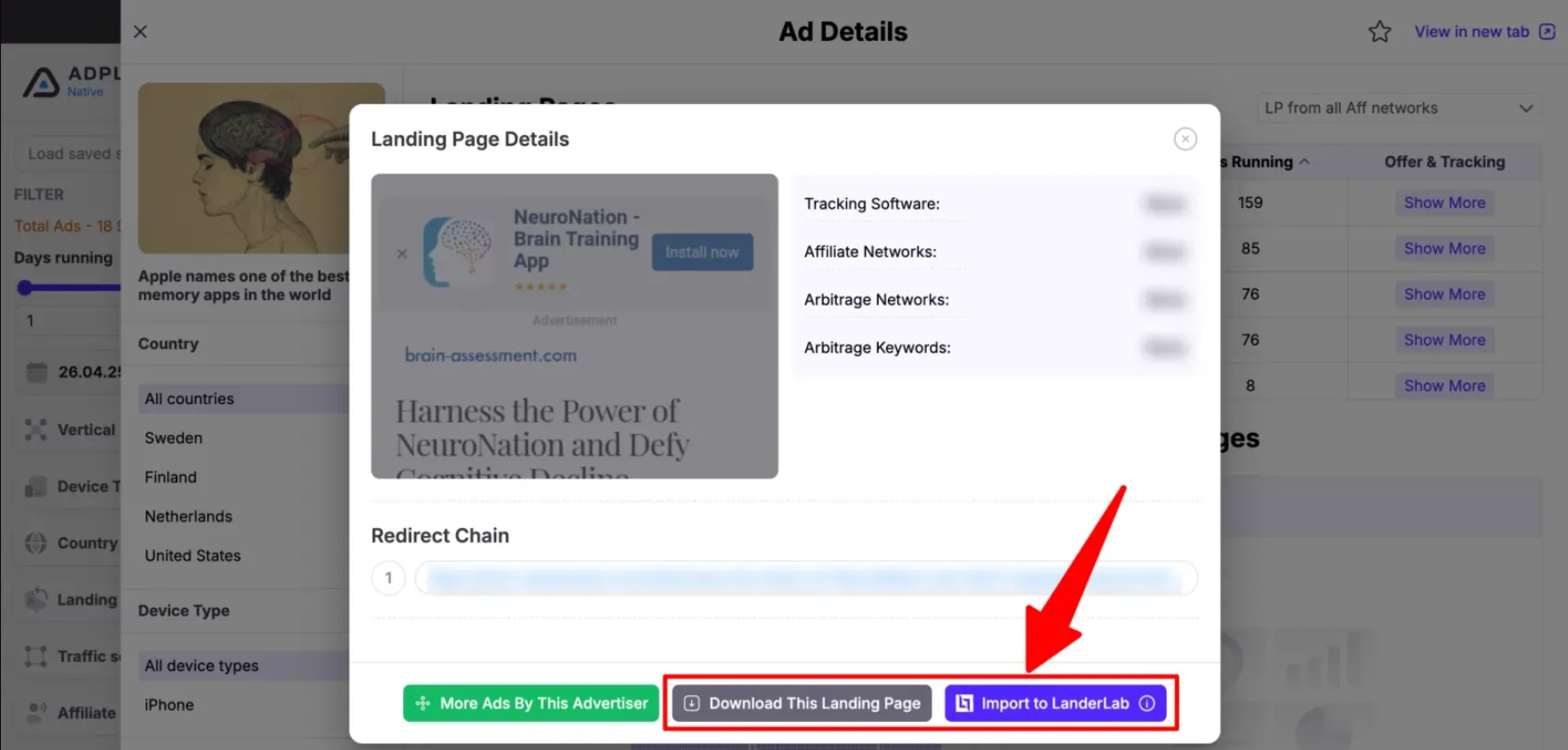Open the Device Type filter icon in sidebar
Image resolution: width=1568 pixels, height=750 pixels.
[x=36, y=486]
